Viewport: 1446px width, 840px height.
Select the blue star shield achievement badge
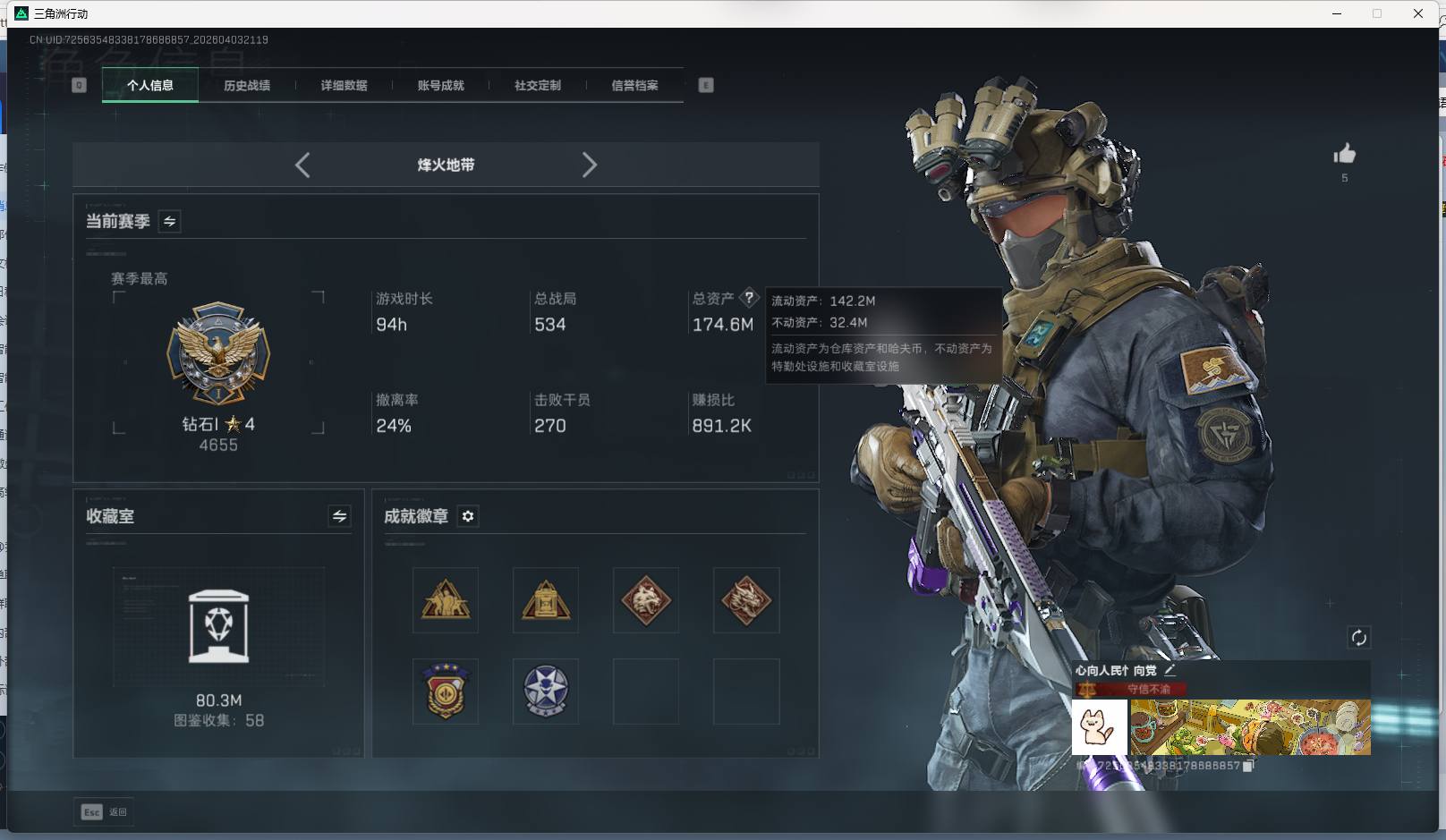coord(546,692)
